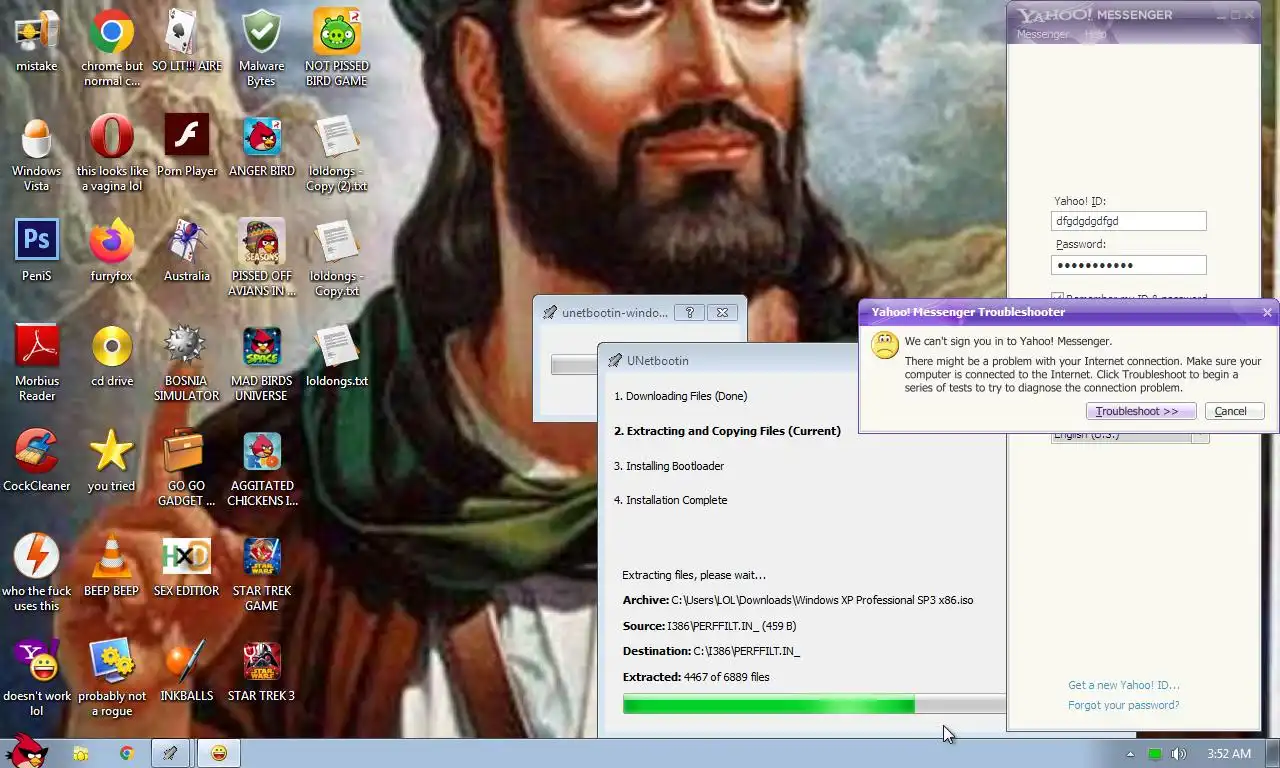The height and width of the screenshot is (768, 1280).
Task: Focus the Password input field
Action: pos(1128,265)
